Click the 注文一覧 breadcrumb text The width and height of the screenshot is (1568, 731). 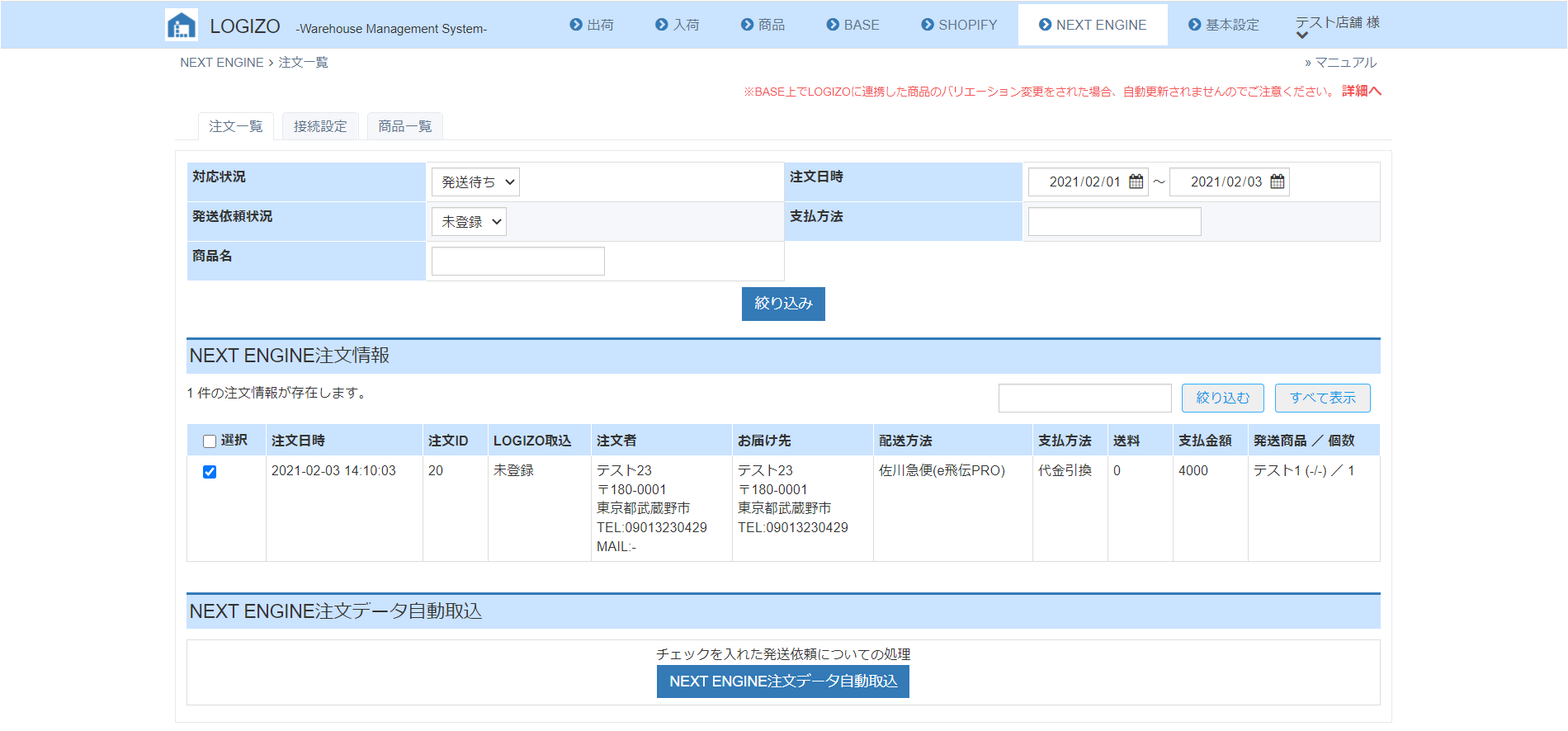tap(303, 63)
